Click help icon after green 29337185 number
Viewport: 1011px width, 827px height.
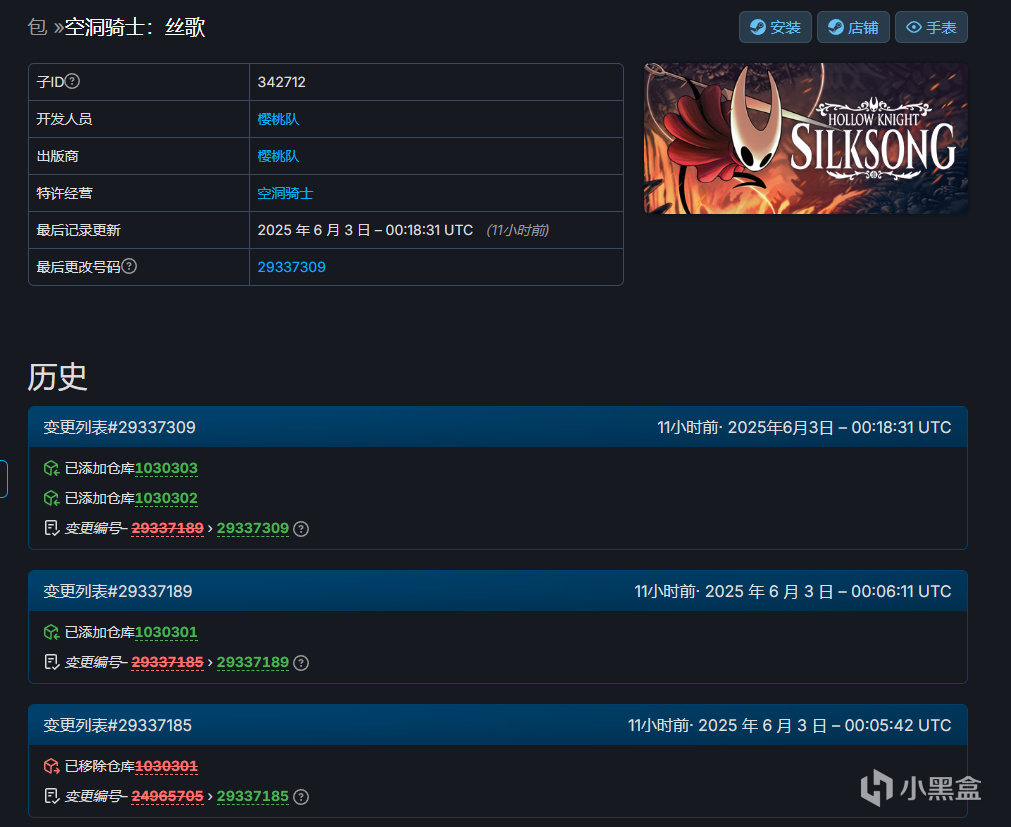[301, 797]
